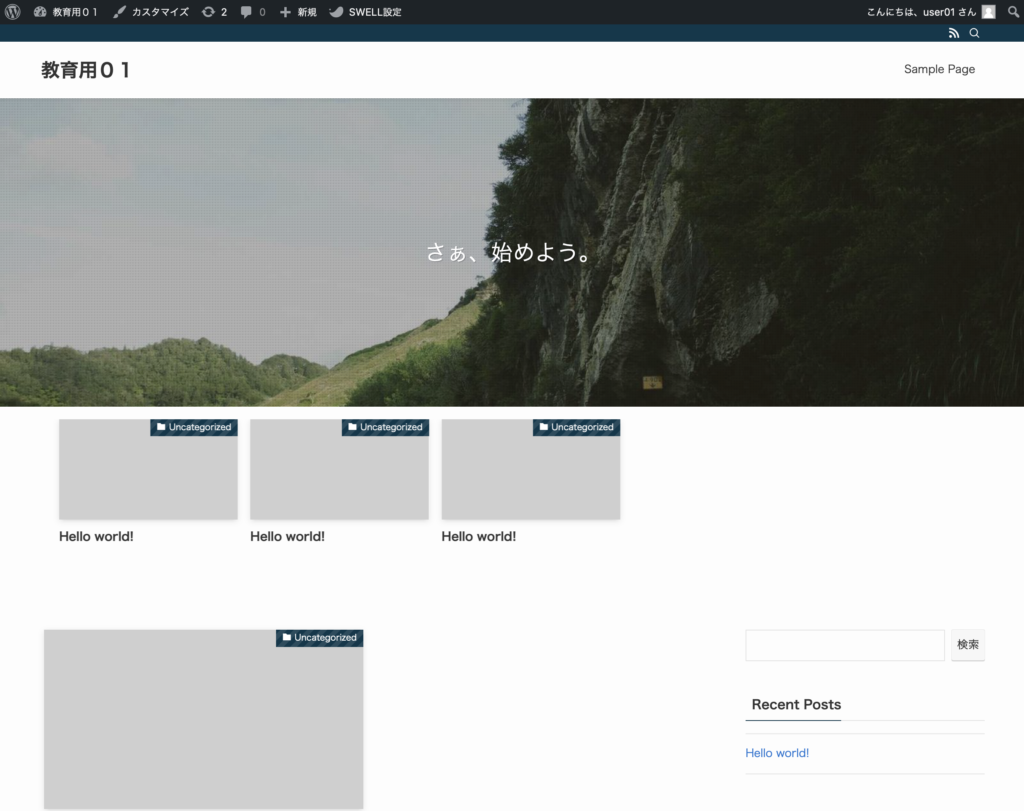Open the first Hello world! card thumbnail
This screenshot has height=811, width=1024.
click(148, 469)
